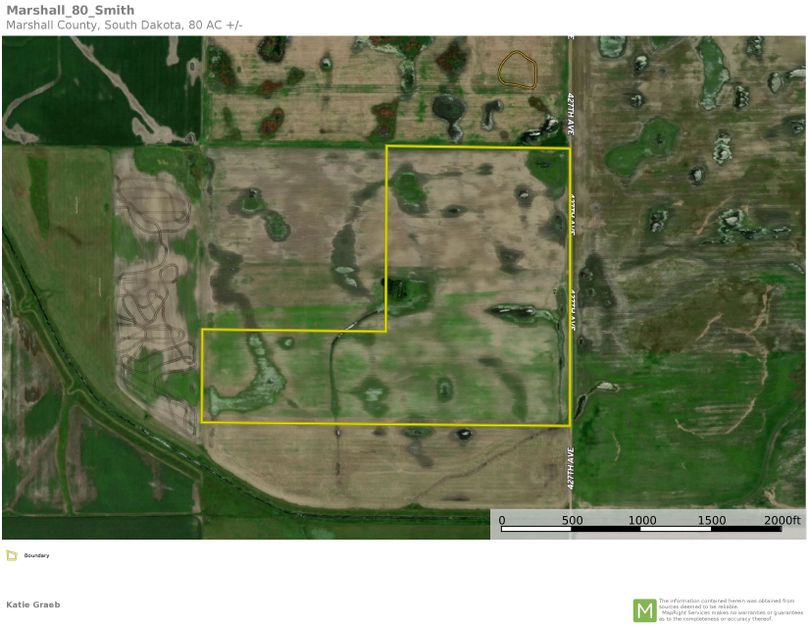Select the Marshall_80_Smith map title
Screen dimensions: 808x625
(70, 10)
